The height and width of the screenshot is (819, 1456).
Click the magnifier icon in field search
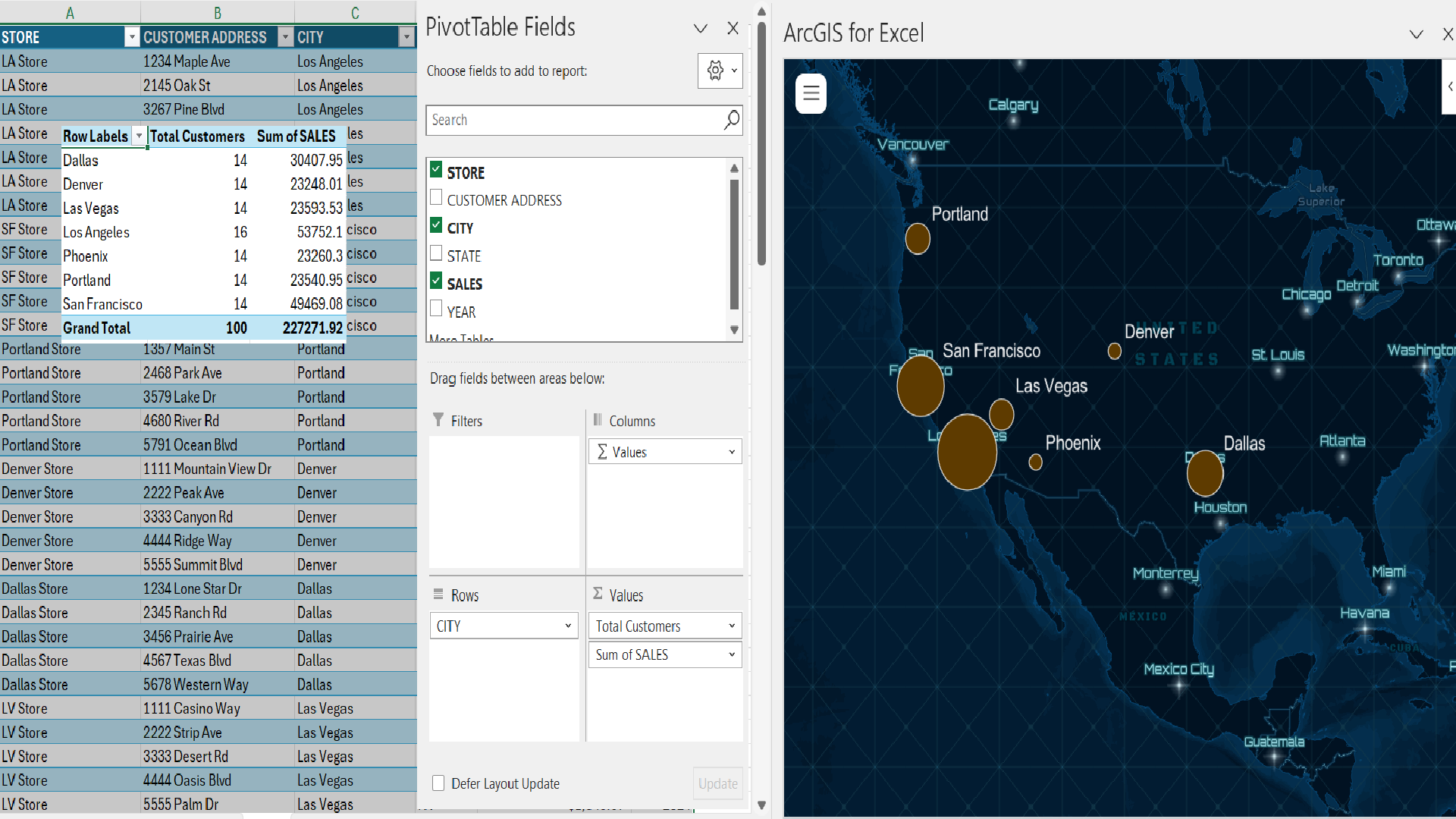coord(731,120)
